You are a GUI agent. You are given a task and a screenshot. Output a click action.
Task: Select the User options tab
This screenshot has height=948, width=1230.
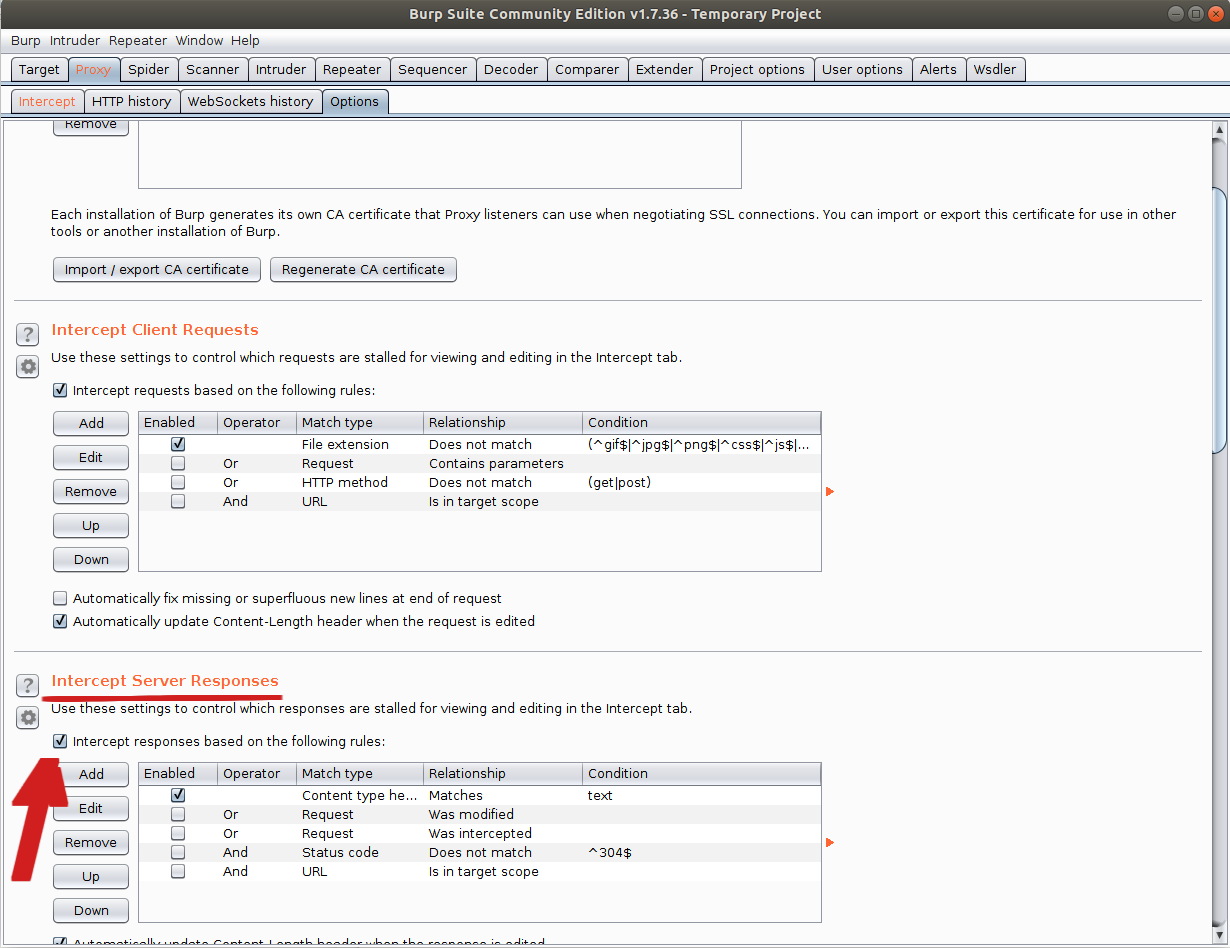(x=862, y=70)
